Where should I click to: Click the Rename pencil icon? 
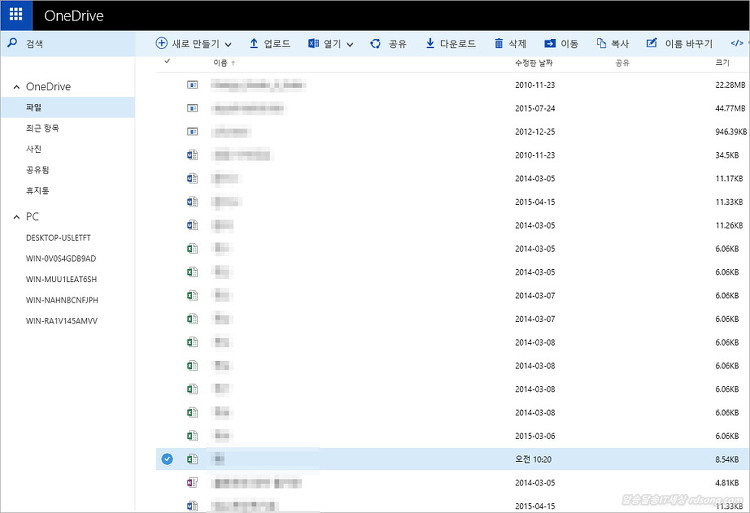coord(651,43)
